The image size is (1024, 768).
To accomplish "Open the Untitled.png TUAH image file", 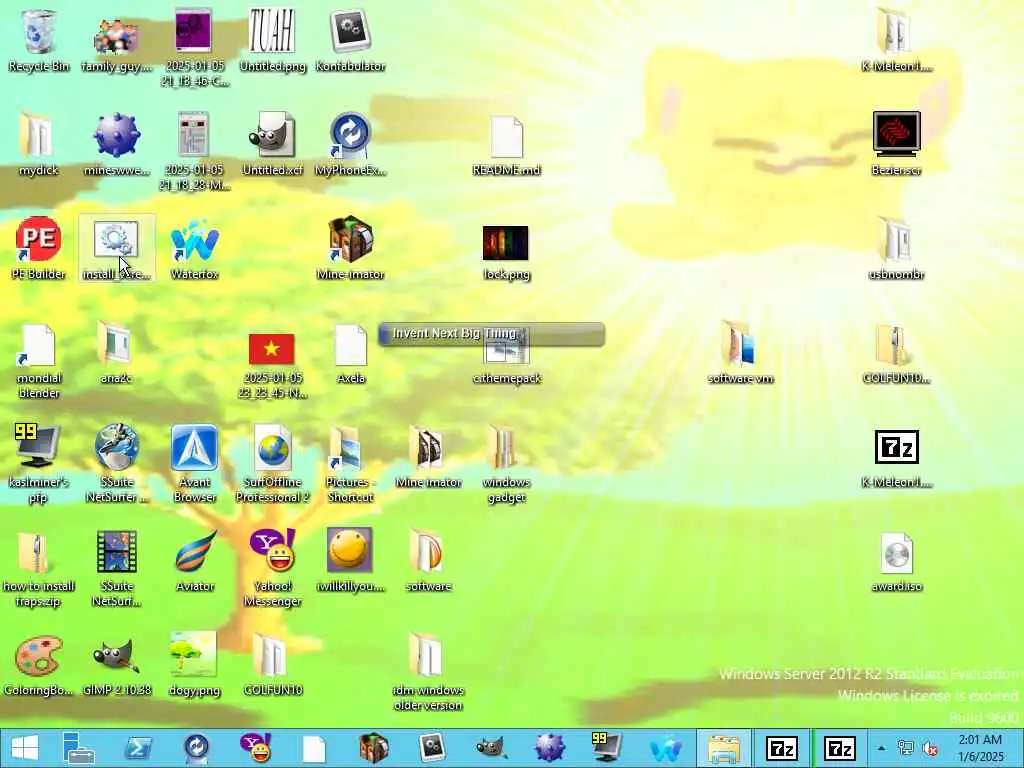I will [272, 40].
